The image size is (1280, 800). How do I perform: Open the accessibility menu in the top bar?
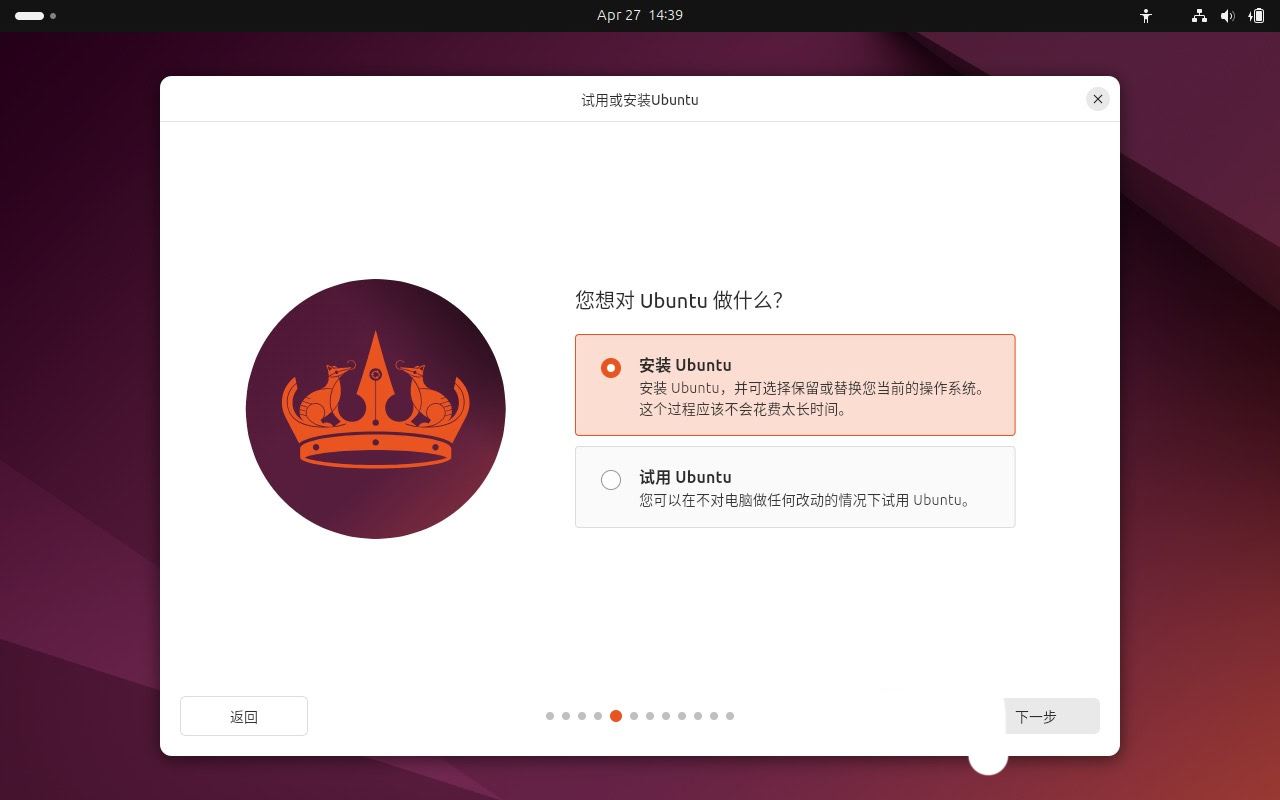[1146, 15]
